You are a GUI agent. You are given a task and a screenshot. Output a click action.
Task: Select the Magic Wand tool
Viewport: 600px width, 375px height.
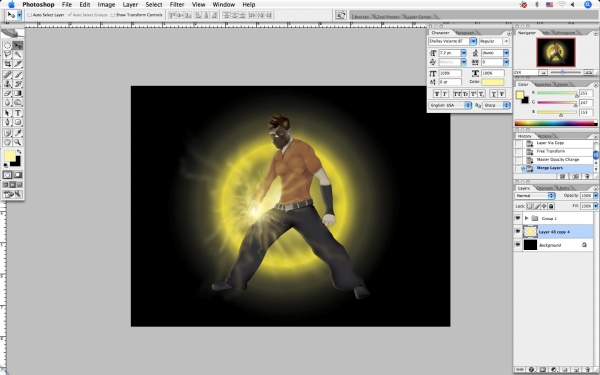coord(18,55)
